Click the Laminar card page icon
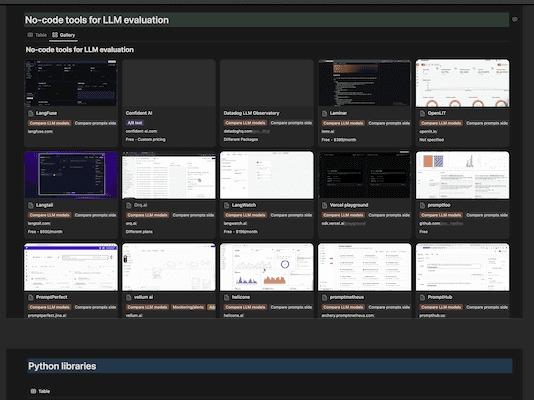534x400 pixels. [325, 113]
